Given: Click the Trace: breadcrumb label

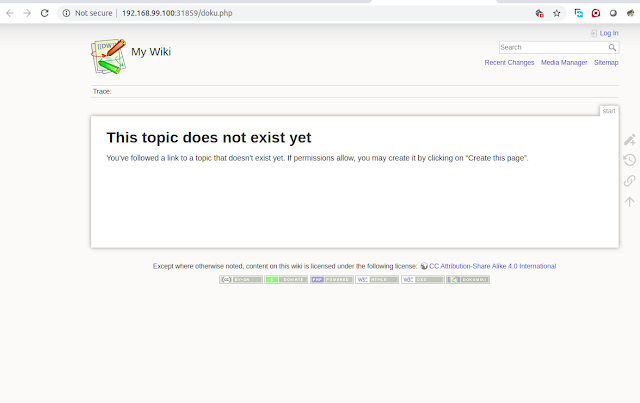Looking at the screenshot, I should coord(102,91).
